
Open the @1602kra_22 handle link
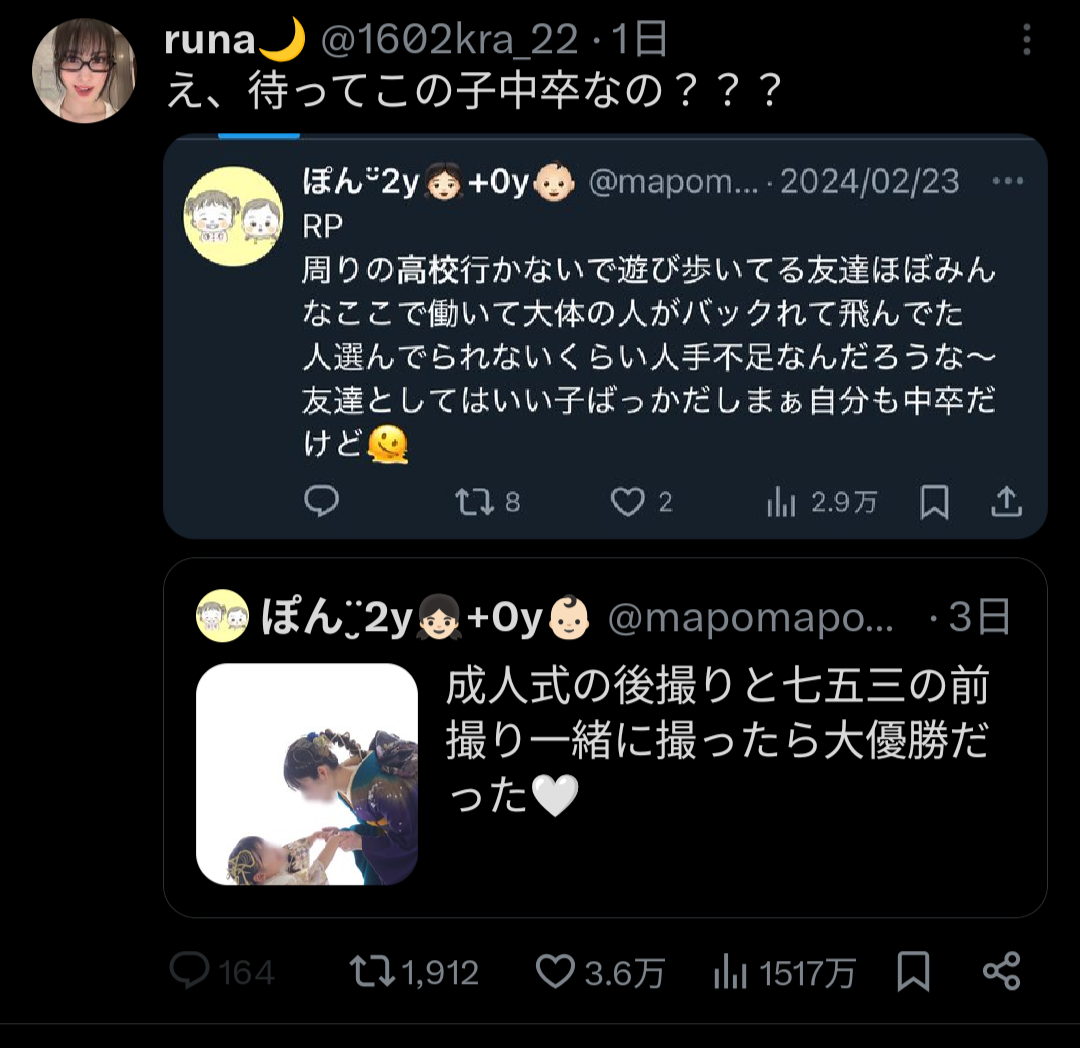pos(449,40)
